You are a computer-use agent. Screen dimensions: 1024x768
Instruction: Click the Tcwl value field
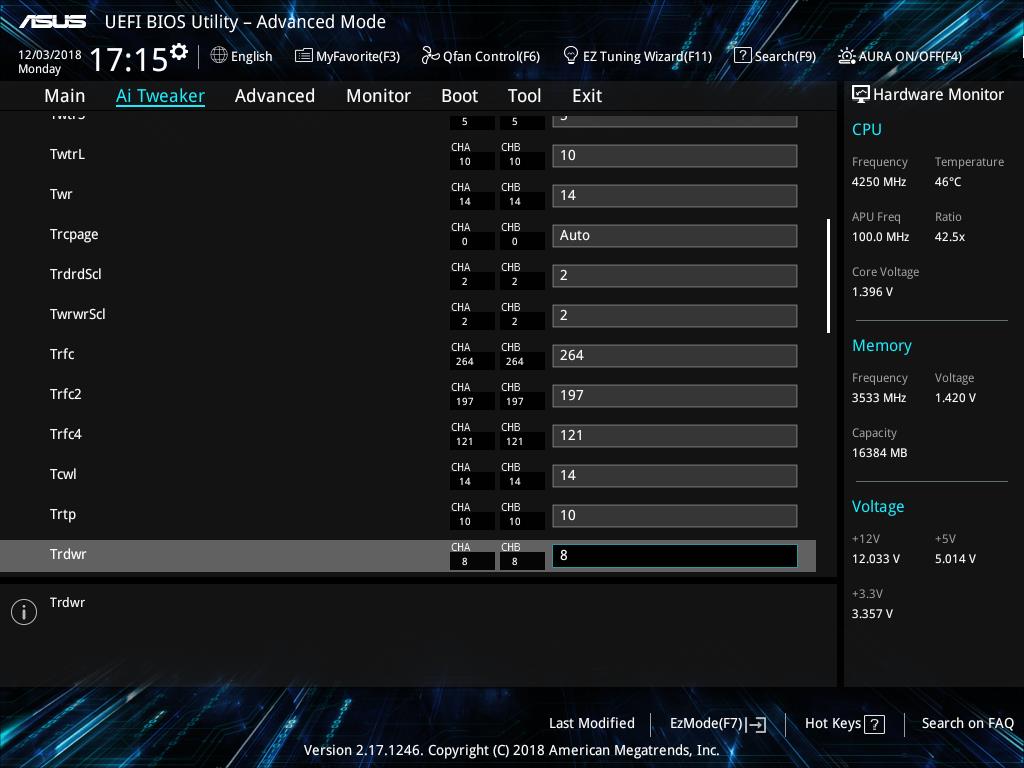(x=675, y=475)
